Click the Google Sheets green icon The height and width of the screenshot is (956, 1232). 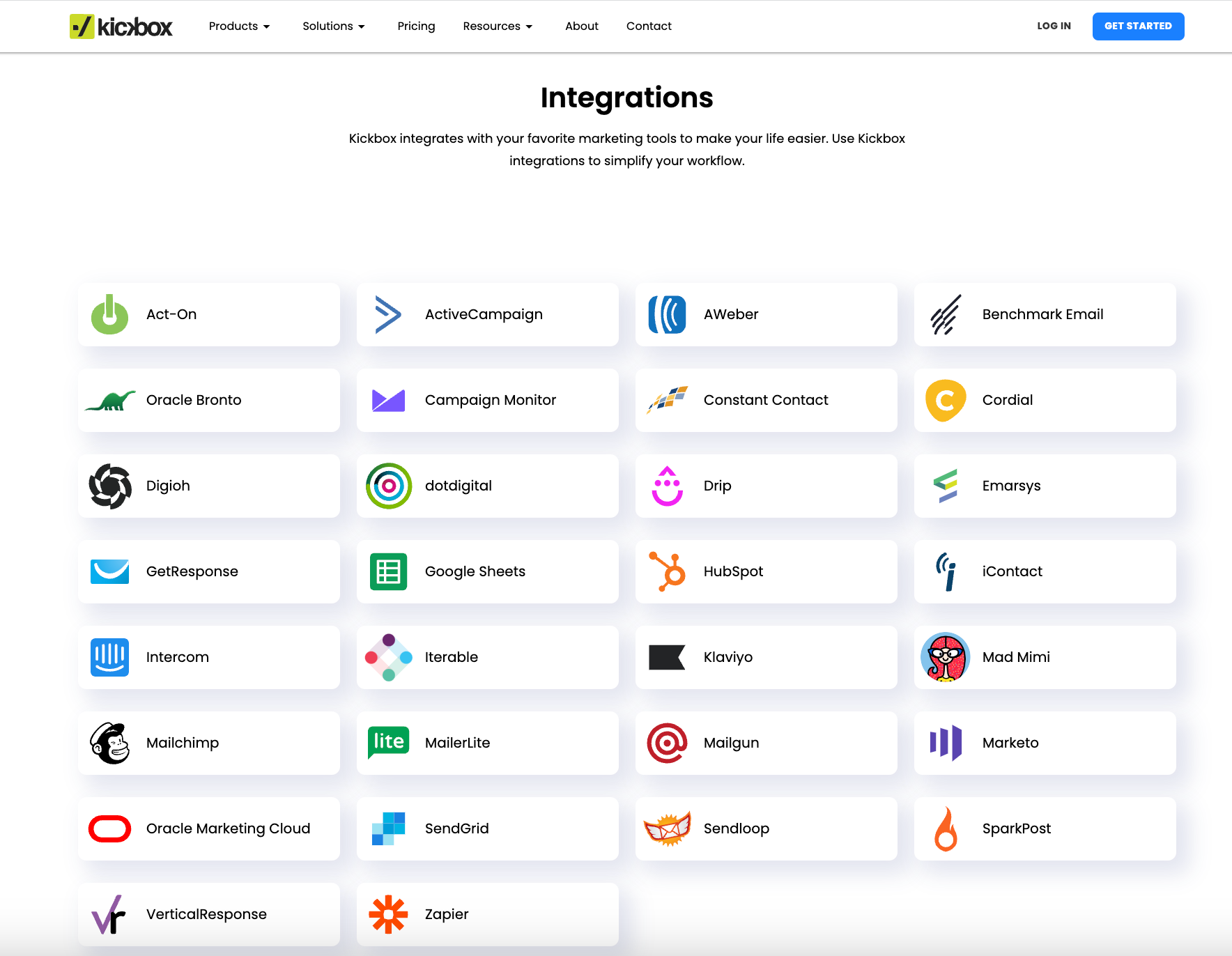(388, 571)
